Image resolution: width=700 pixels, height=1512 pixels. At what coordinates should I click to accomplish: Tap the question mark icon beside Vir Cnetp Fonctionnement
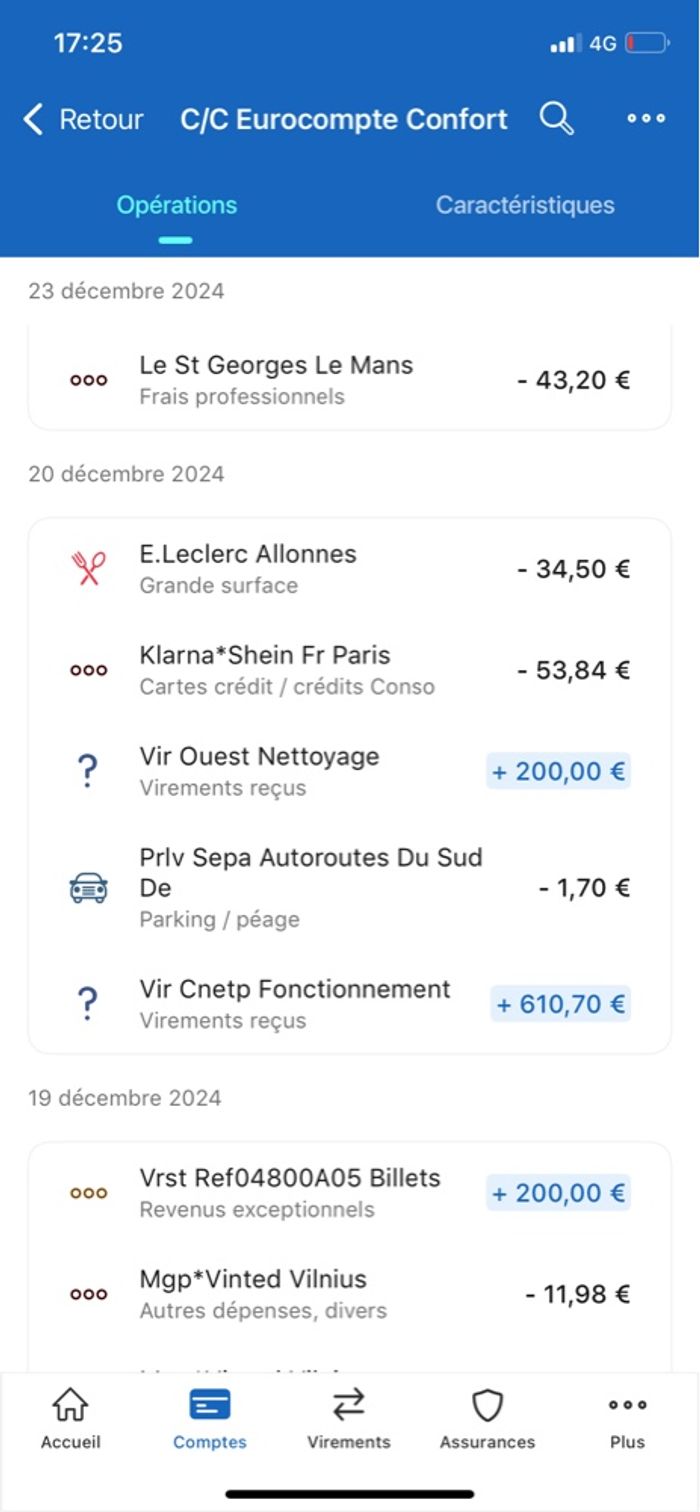tap(88, 1004)
